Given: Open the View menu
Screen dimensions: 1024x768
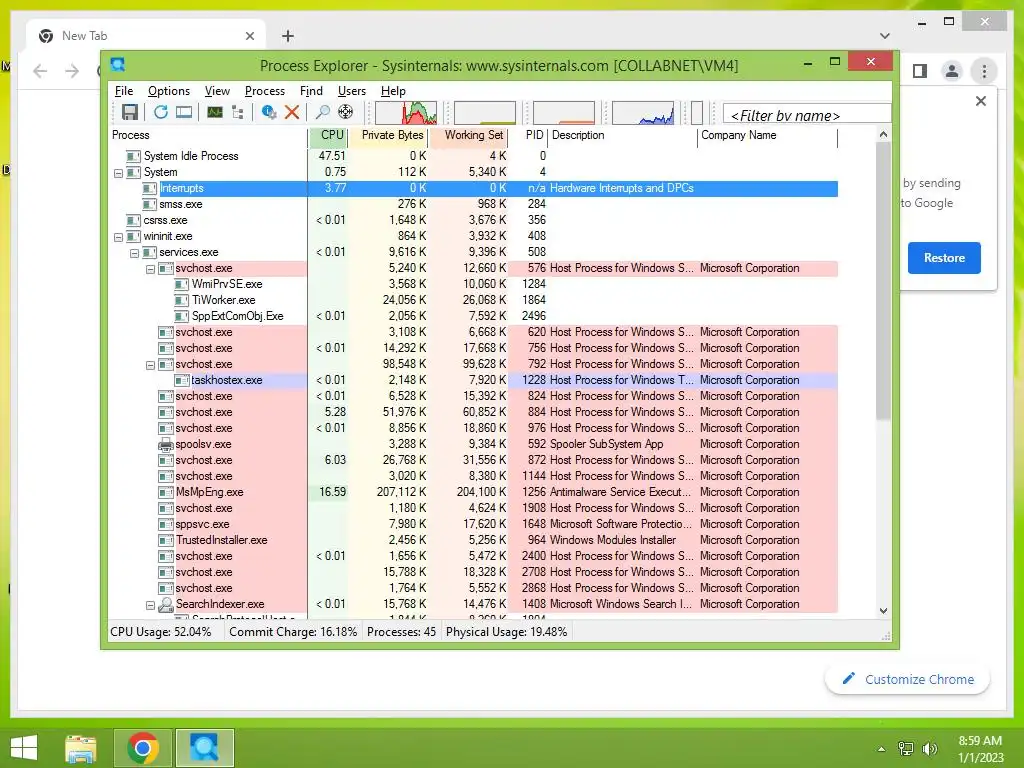Looking at the screenshot, I should [217, 91].
